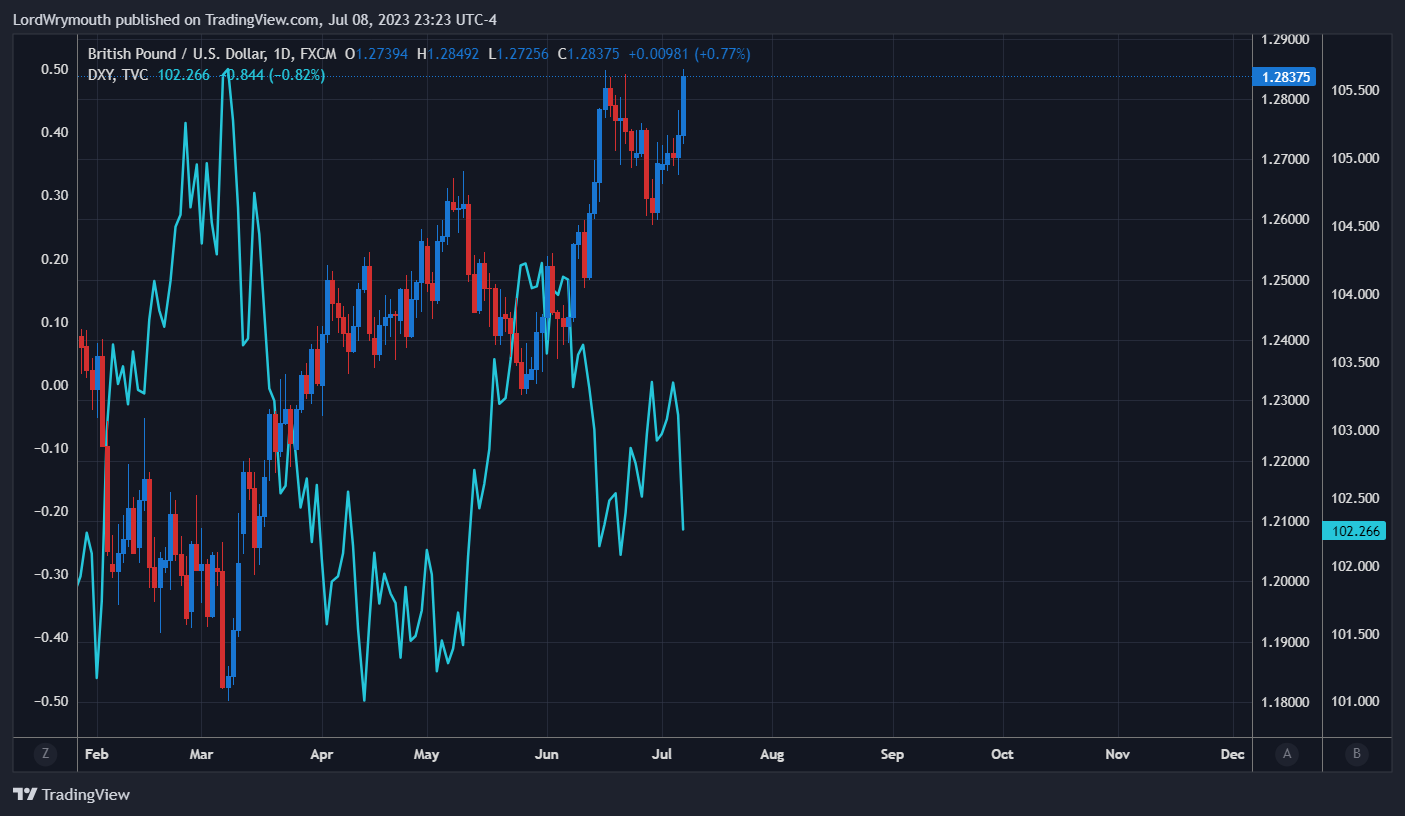Screen dimensions: 1405x816
Task: Click the 1.23000 price scale value
Action: (x=1286, y=401)
